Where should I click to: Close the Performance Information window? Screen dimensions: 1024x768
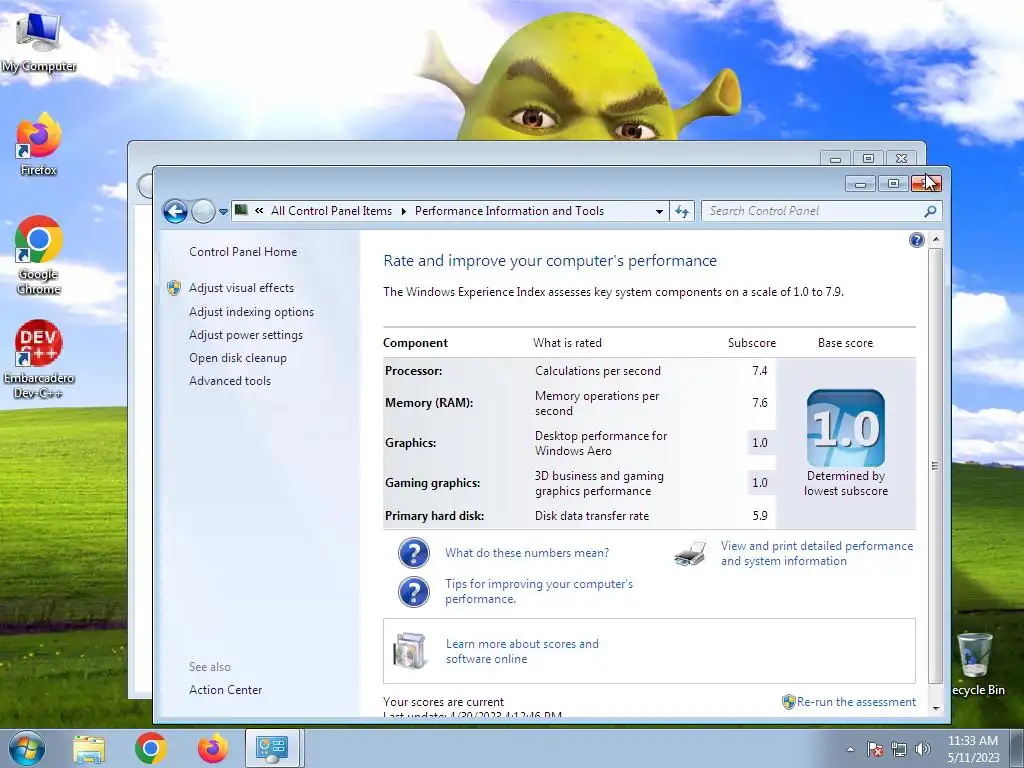coord(926,184)
